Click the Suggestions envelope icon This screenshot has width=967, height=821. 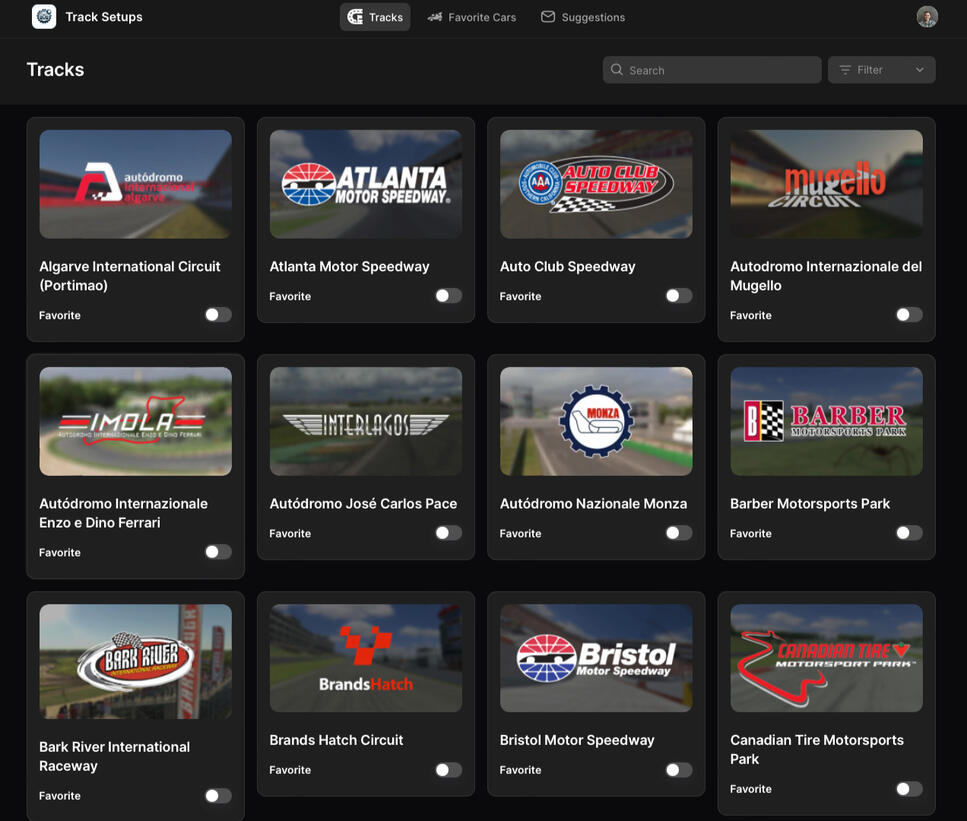pyautogui.click(x=548, y=17)
